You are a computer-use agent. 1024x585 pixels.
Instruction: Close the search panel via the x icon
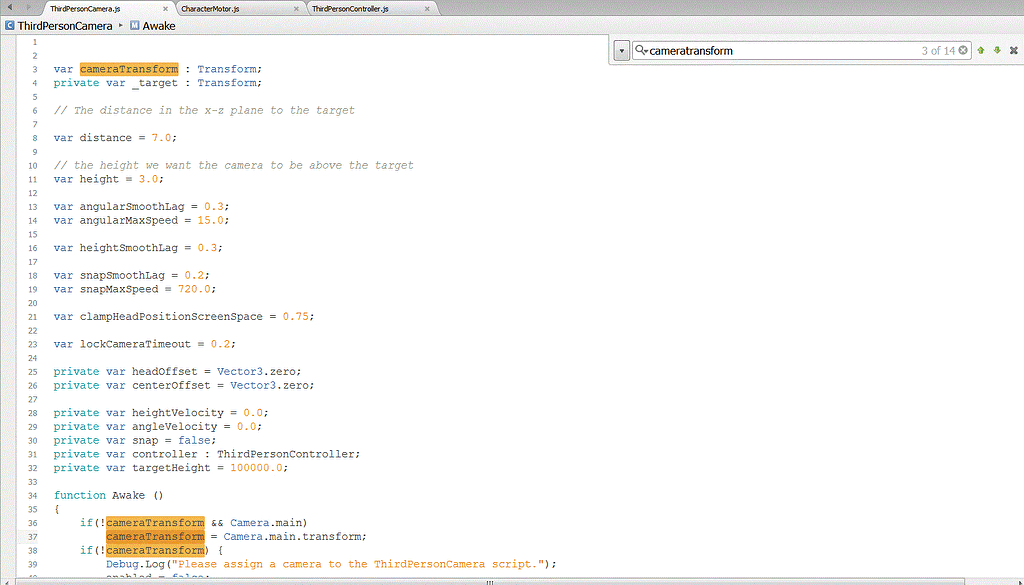[1012, 50]
